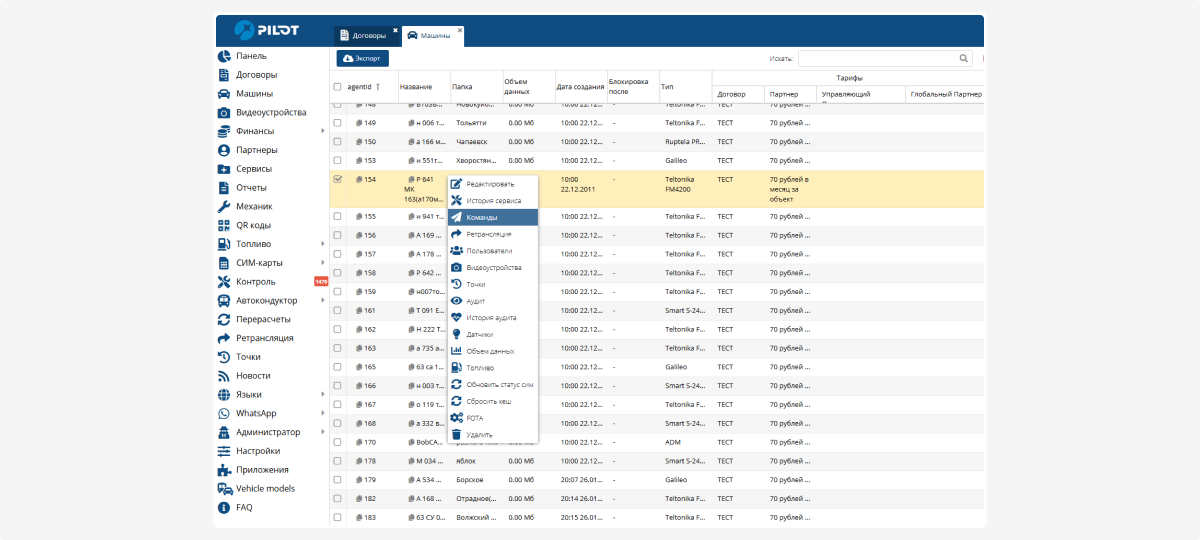Viewport: 1200px width, 540px height.
Task: Click the pencil icon for Редактировать
Action: pyautogui.click(x=457, y=184)
